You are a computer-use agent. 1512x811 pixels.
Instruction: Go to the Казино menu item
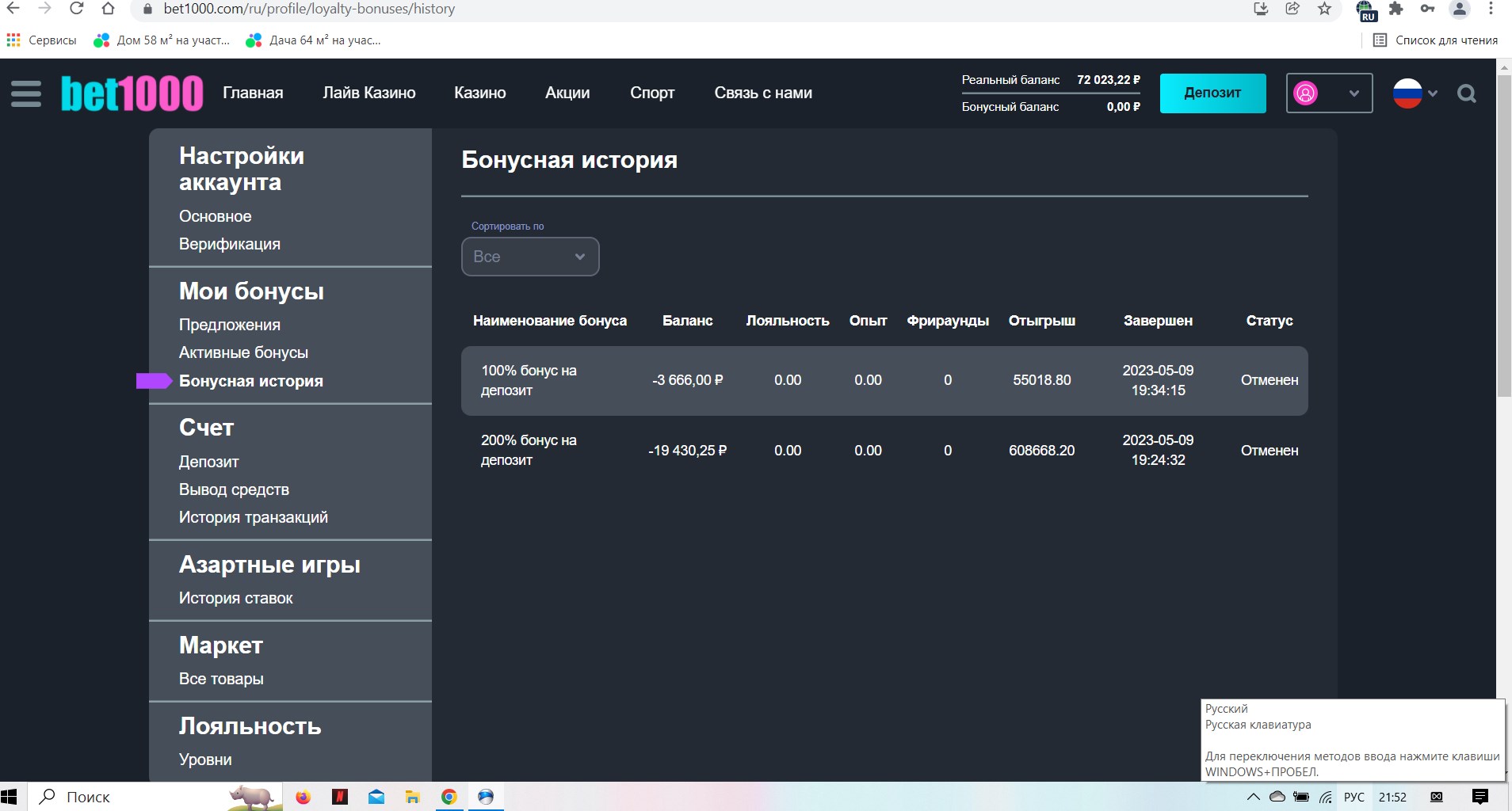click(479, 93)
